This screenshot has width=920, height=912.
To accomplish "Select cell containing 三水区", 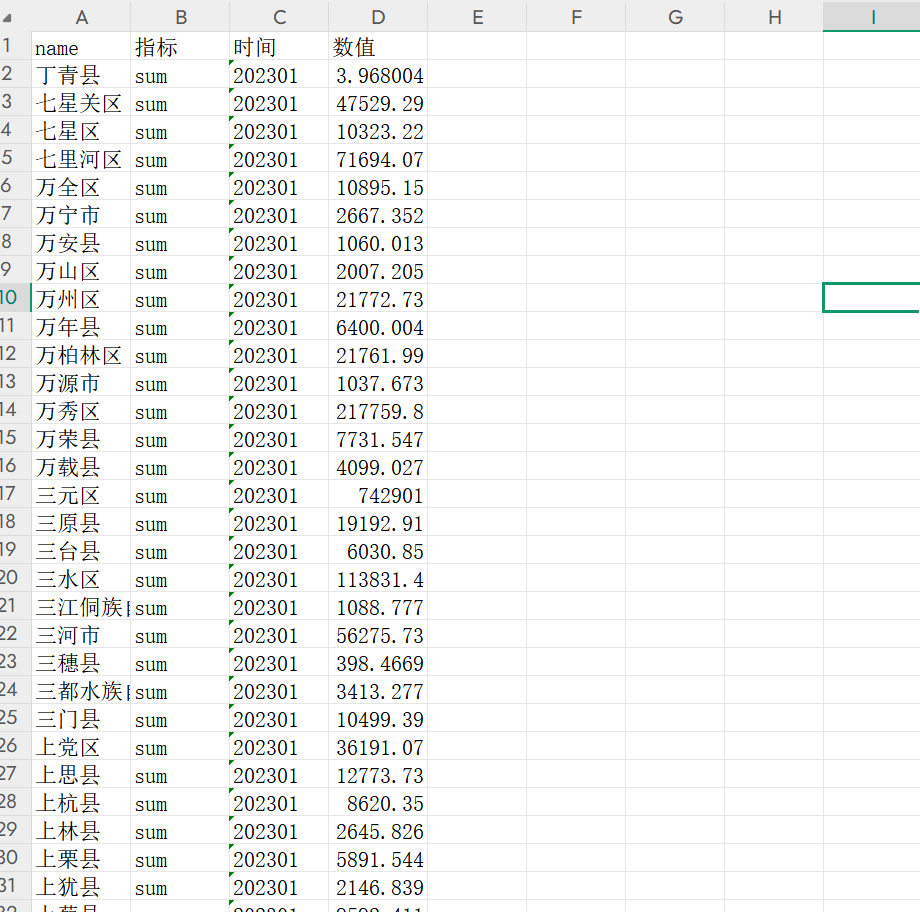I will click(x=81, y=577).
